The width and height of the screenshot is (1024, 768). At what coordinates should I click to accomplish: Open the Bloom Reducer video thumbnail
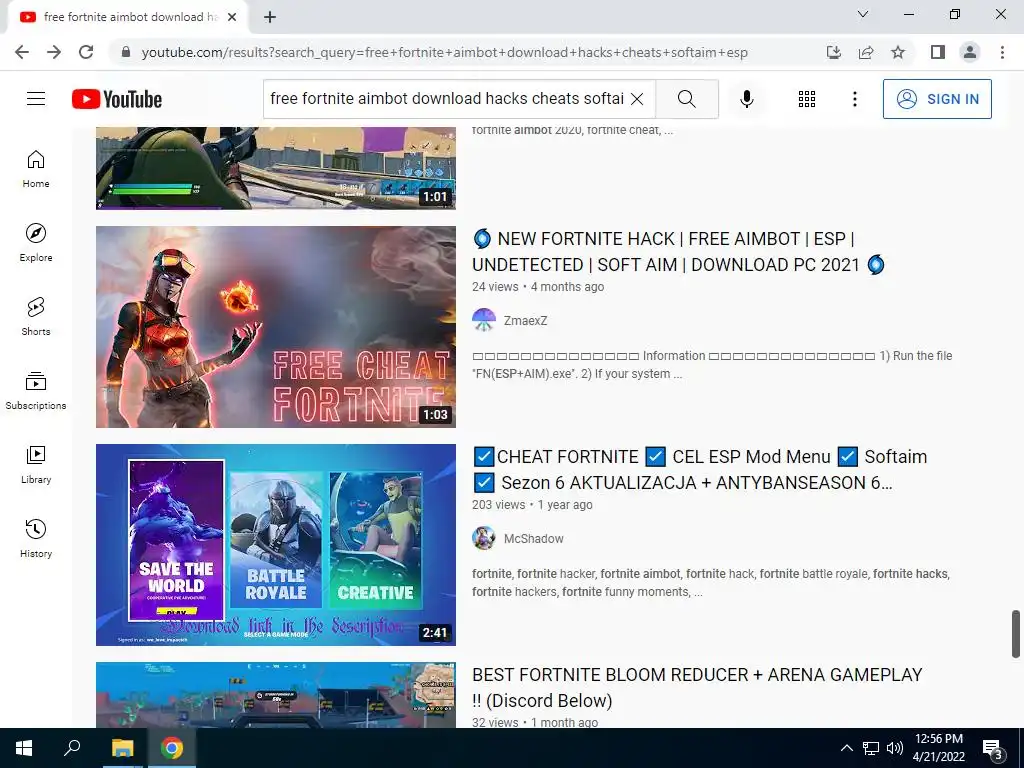coord(276,695)
